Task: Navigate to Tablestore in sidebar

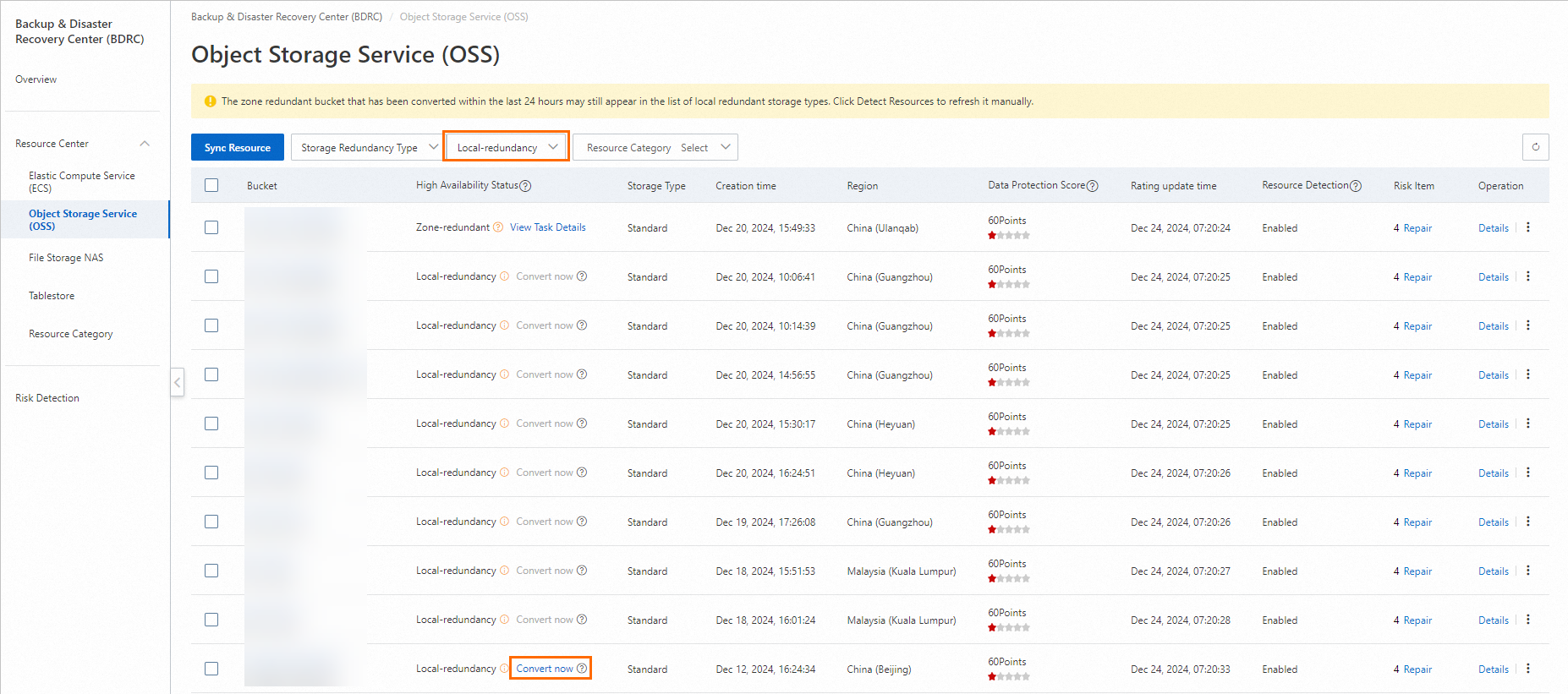Action: [52, 296]
